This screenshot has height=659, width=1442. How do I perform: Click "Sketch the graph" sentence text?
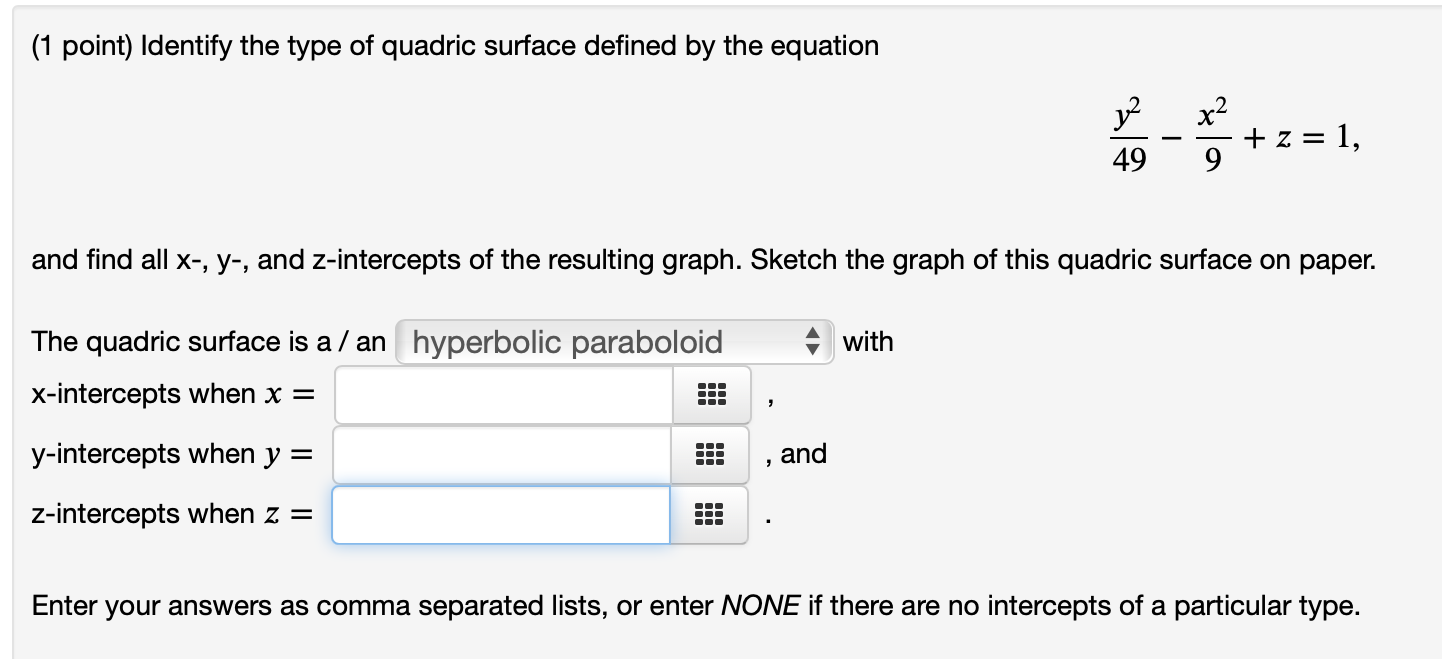coord(1062,261)
